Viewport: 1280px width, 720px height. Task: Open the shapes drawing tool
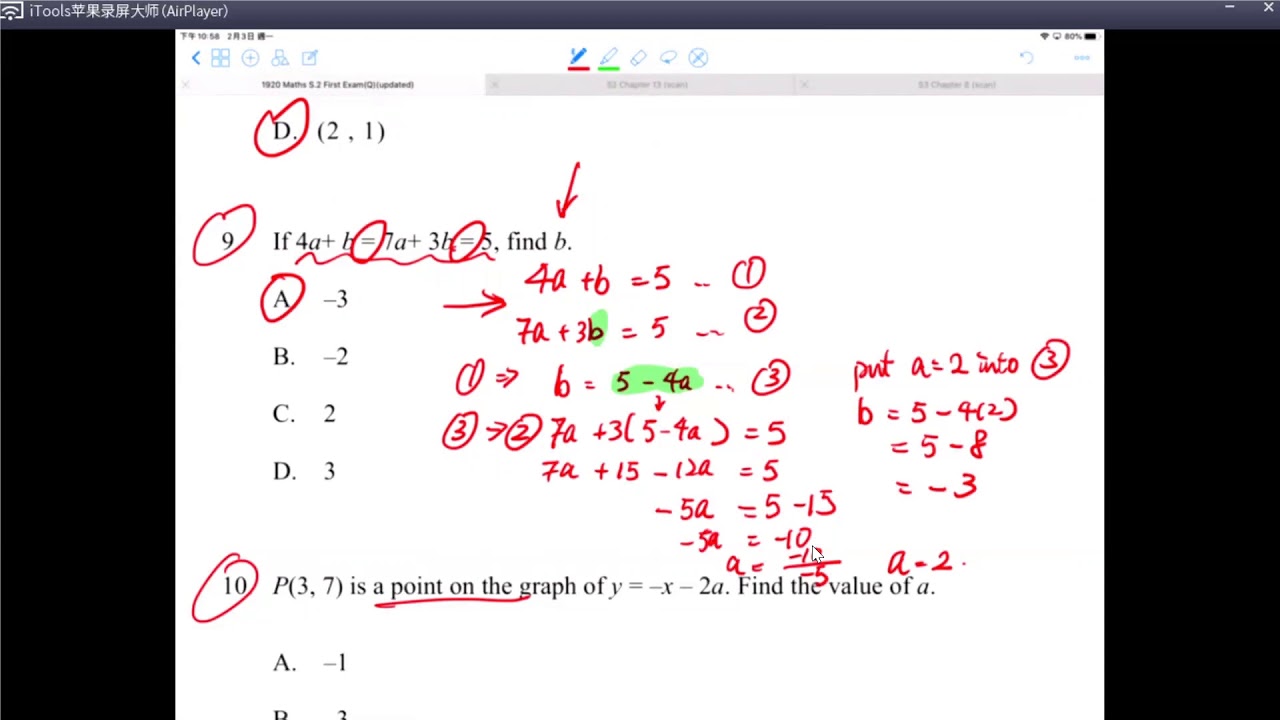click(x=280, y=58)
